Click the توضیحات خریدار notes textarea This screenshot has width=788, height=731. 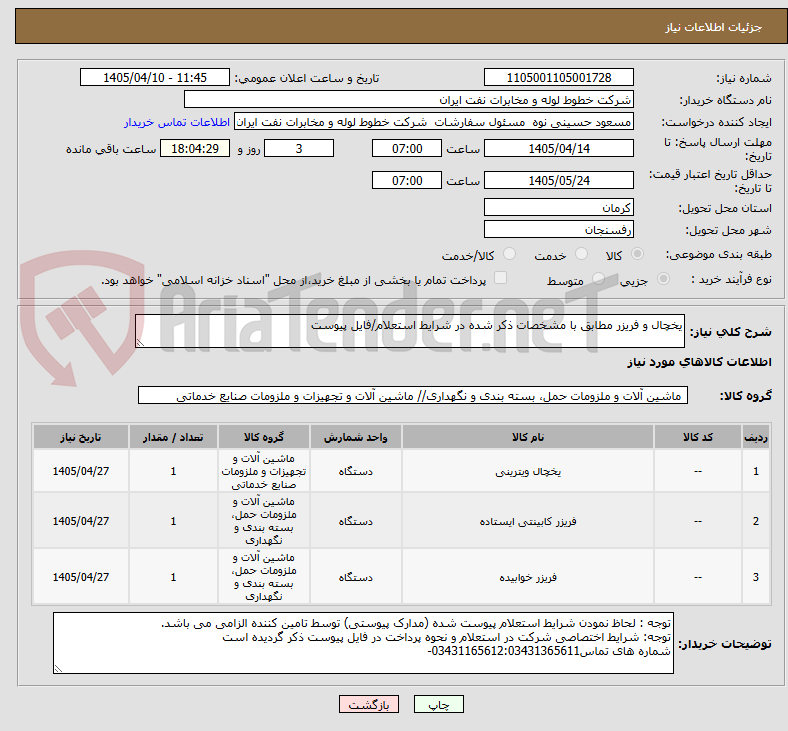[x=363, y=643]
